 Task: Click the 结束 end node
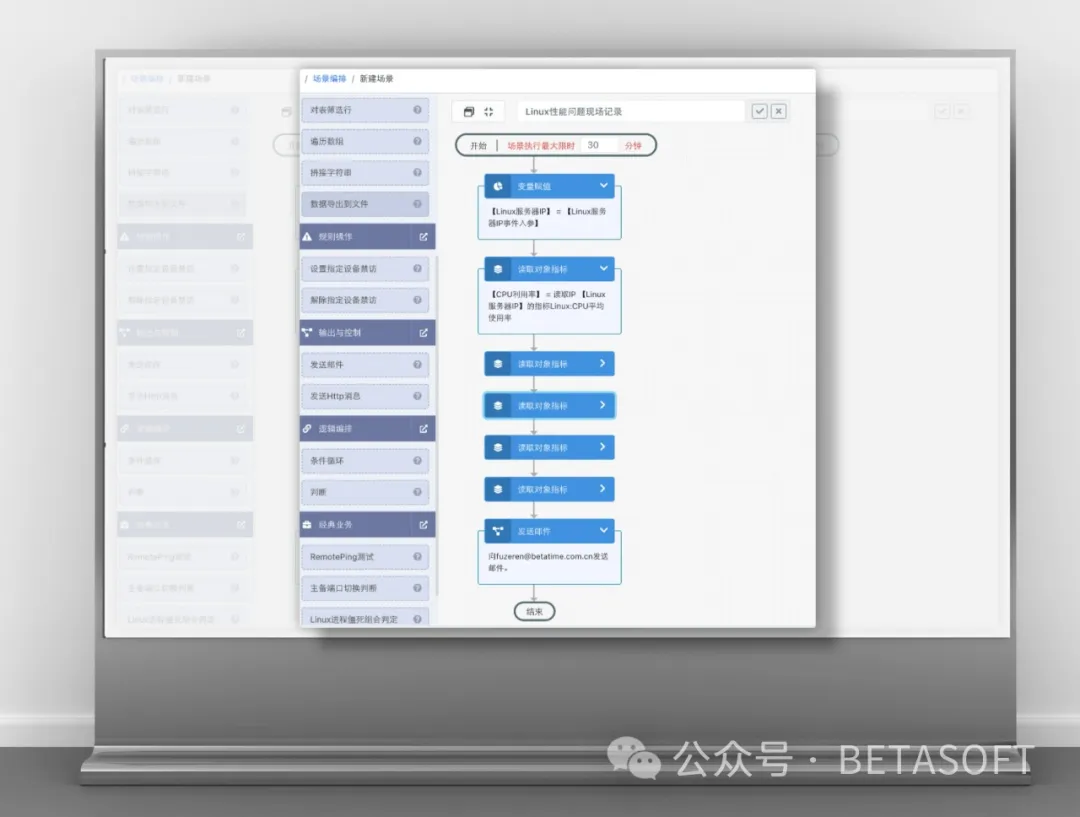point(534,612)
